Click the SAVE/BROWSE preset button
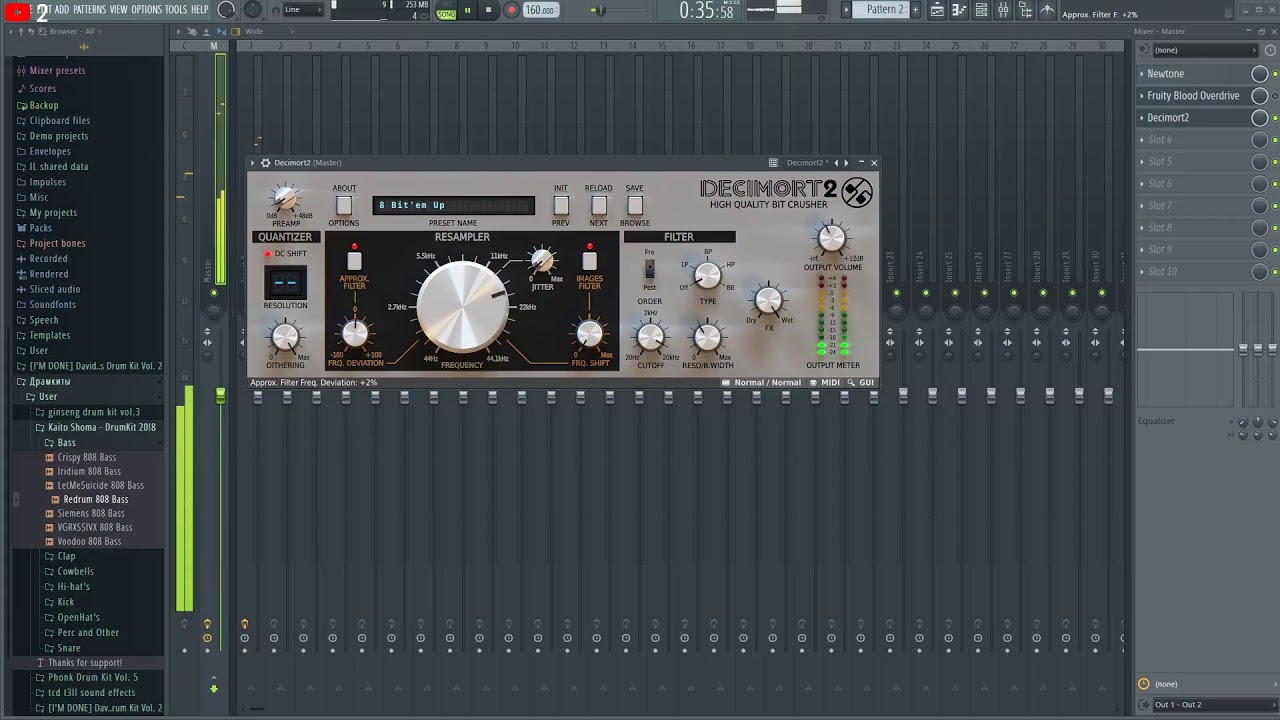Viewport: 1280px width, 720px height. tap(635, 205)
